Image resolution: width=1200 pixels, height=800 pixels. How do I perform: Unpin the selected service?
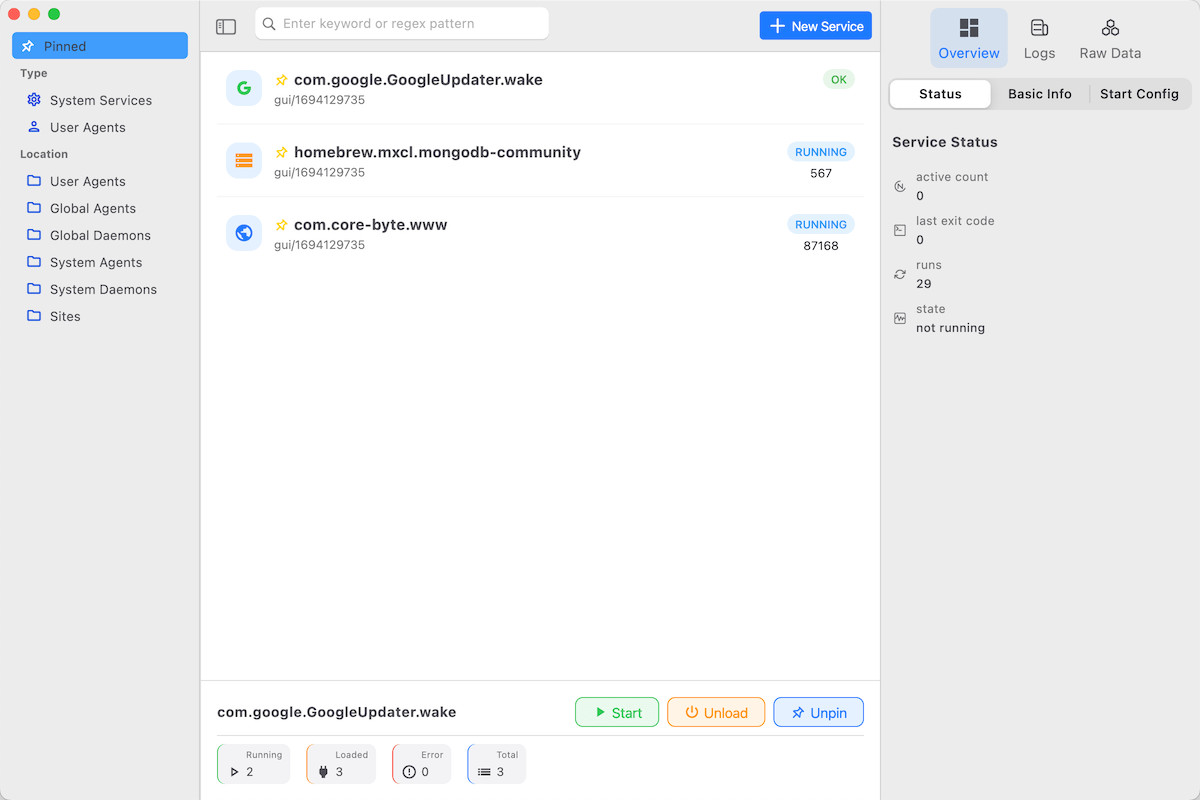[x=818, y=713]
